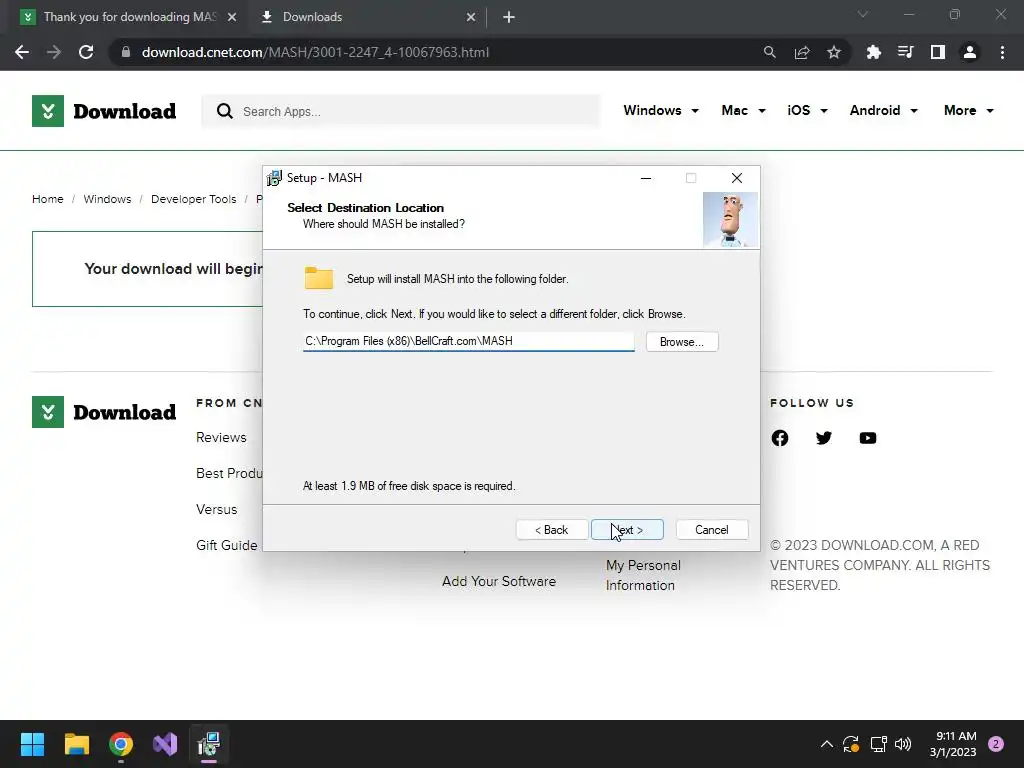The height and width of the screenshot is (768, 1024).
Task: Open the notifications badge showing 2
Action: coord(996,744)
